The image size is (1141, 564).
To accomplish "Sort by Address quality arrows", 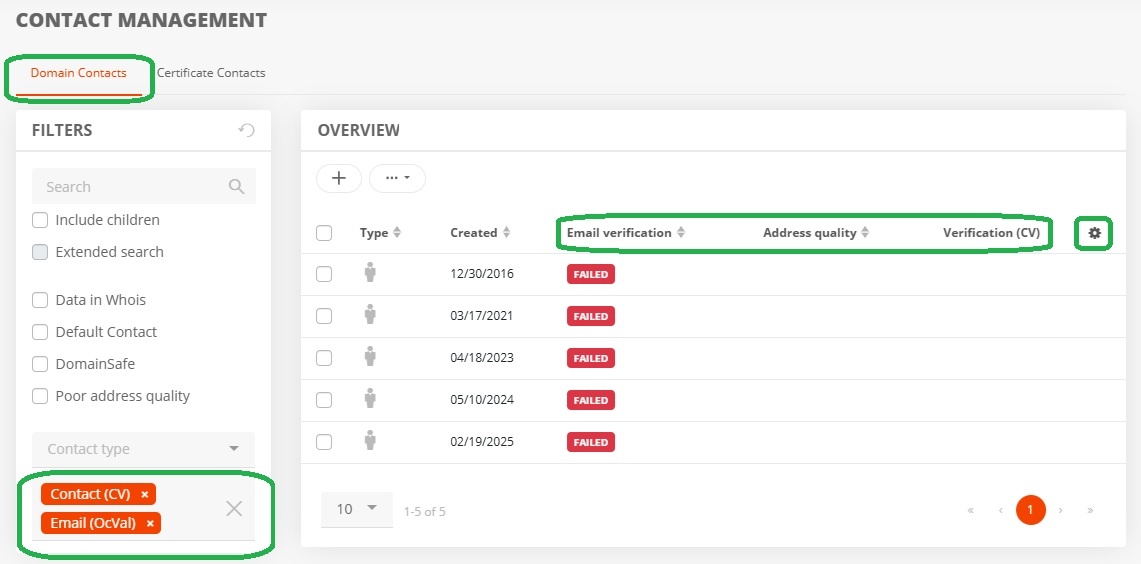I will [865, 233].
